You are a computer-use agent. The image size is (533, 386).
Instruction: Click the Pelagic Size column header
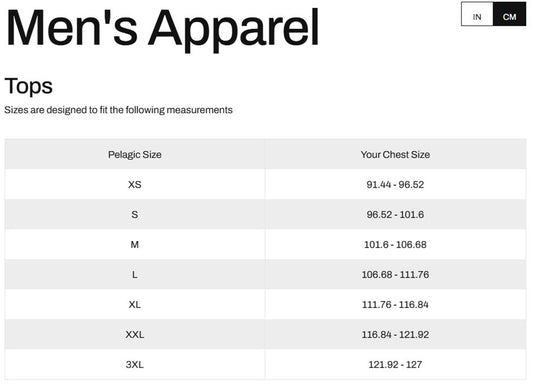[x=135, y=155]
